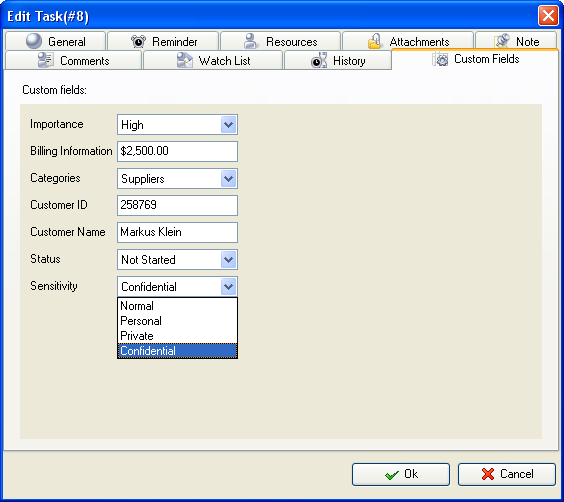Discard changes with the Cancel button
Image resolution: width=564 pixels, height=502 pixels.
coord(507,474)
